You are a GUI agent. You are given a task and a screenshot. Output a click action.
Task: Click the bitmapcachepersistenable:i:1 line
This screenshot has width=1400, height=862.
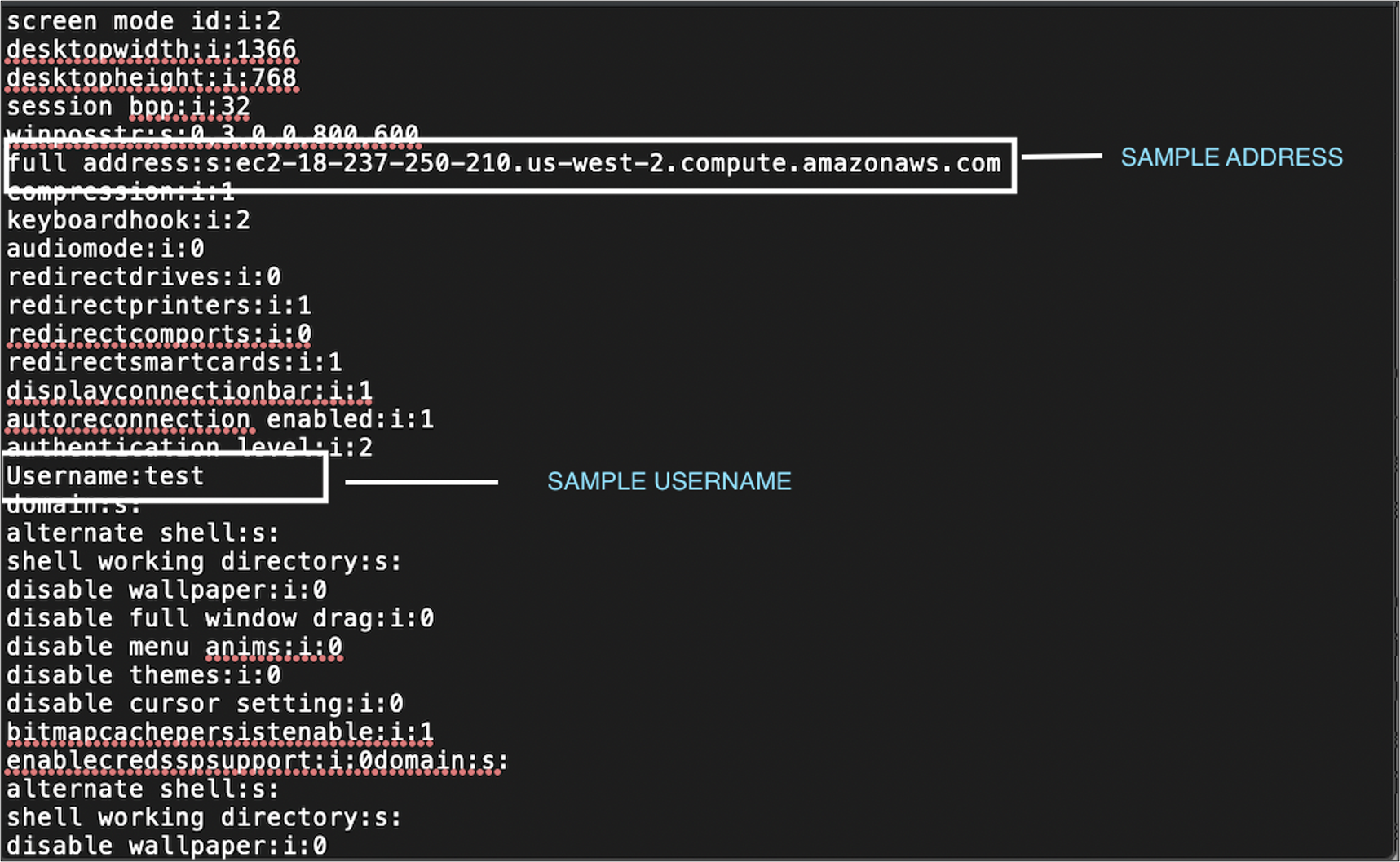pos(220,732)
